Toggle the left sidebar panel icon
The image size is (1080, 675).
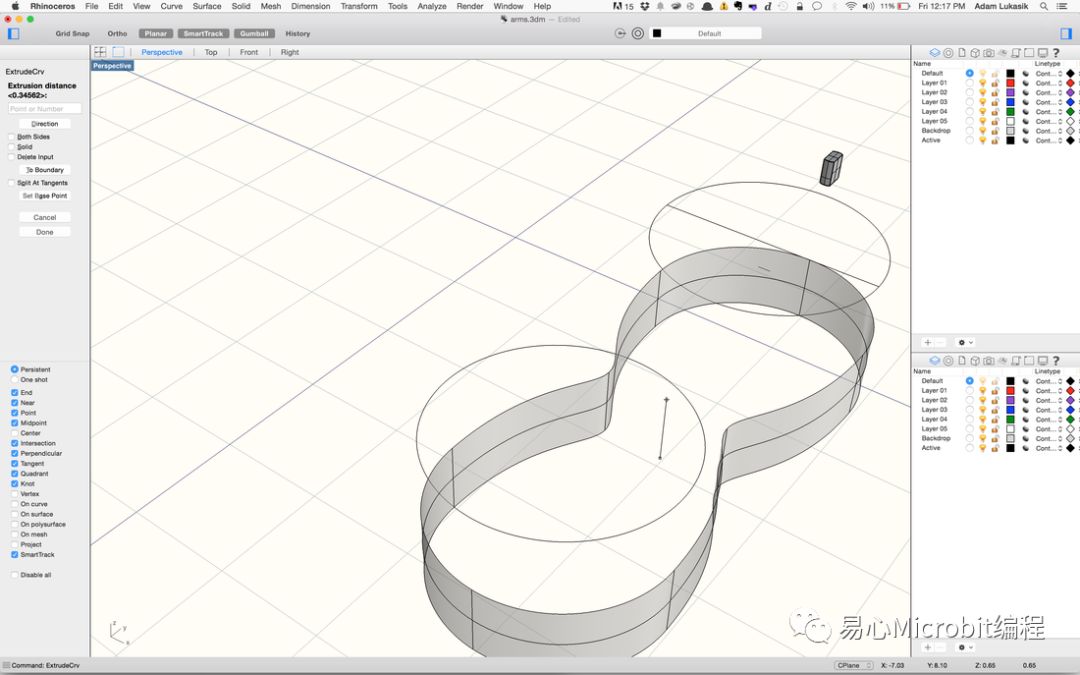point(13,33)
